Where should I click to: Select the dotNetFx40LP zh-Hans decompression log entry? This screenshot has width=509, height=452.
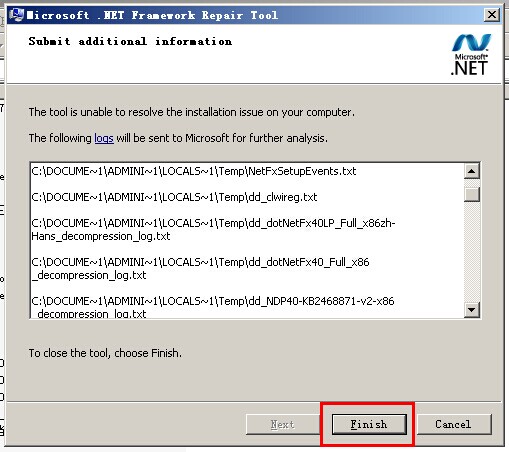[213, 230]
